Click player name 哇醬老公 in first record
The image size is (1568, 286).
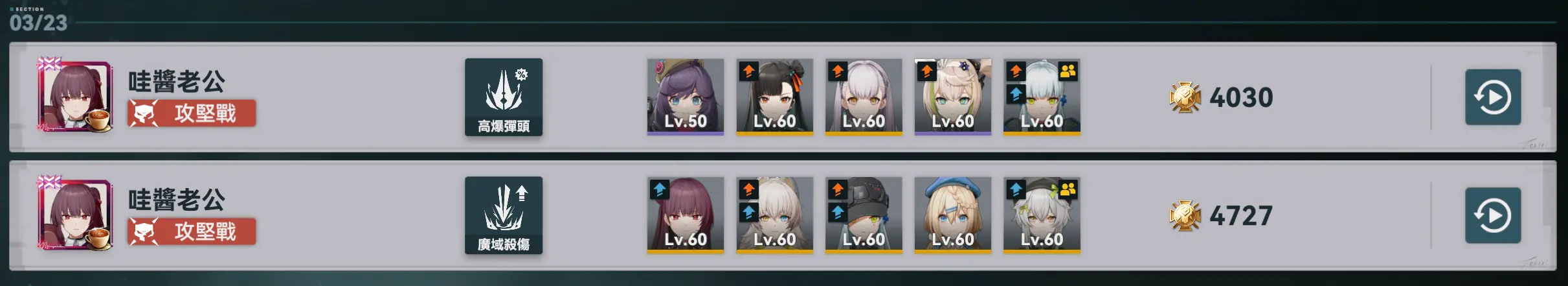177,82
